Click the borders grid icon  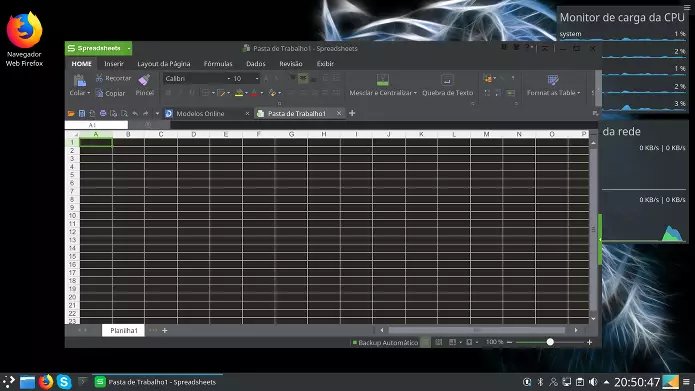tap(205, 93)
